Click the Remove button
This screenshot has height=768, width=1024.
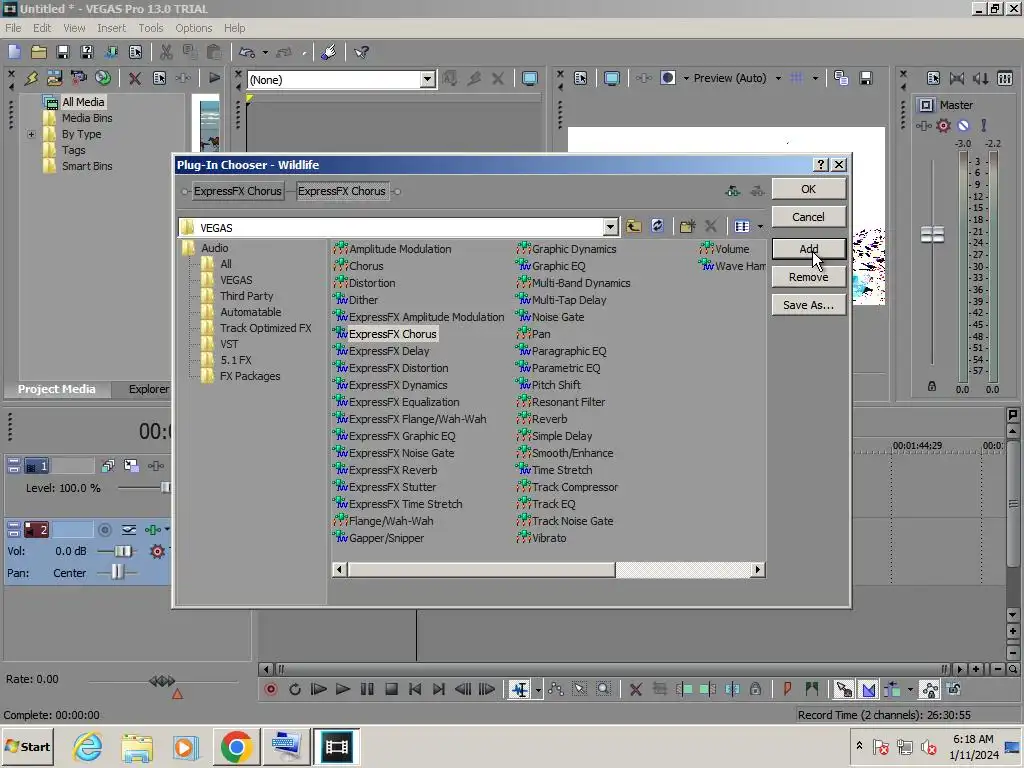pyautogui.click(x=808, y=277)
